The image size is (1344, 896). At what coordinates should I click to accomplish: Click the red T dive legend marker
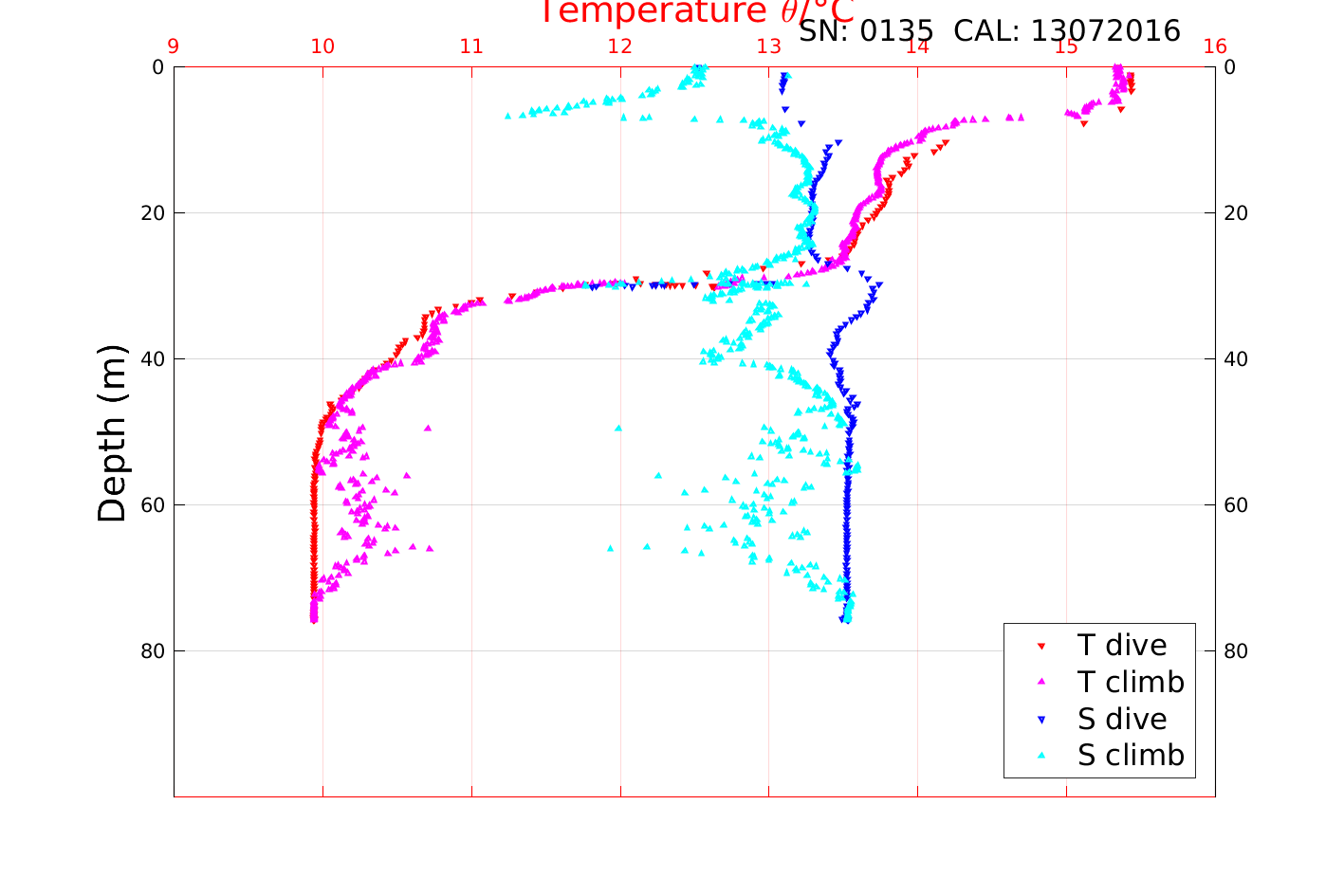1040,646
